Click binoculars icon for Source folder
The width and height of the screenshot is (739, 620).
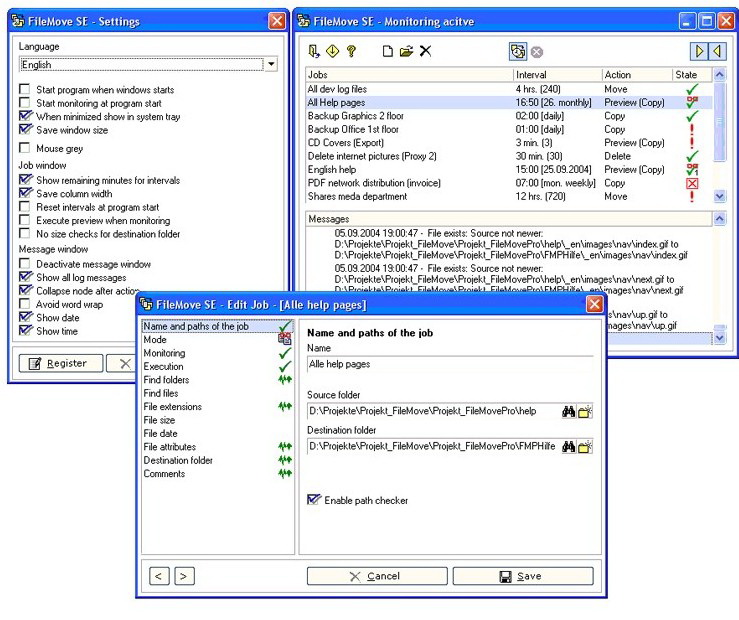click(x=569, y=411)
